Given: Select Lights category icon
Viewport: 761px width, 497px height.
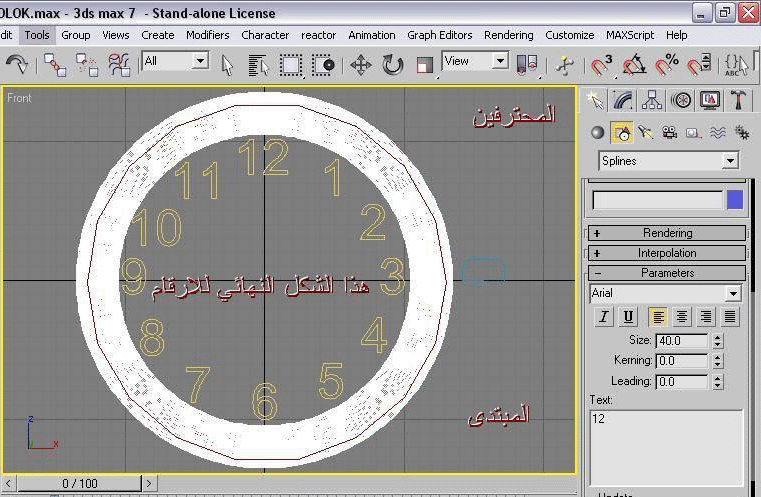Looking at the screenshot, I should pos(645,133).
